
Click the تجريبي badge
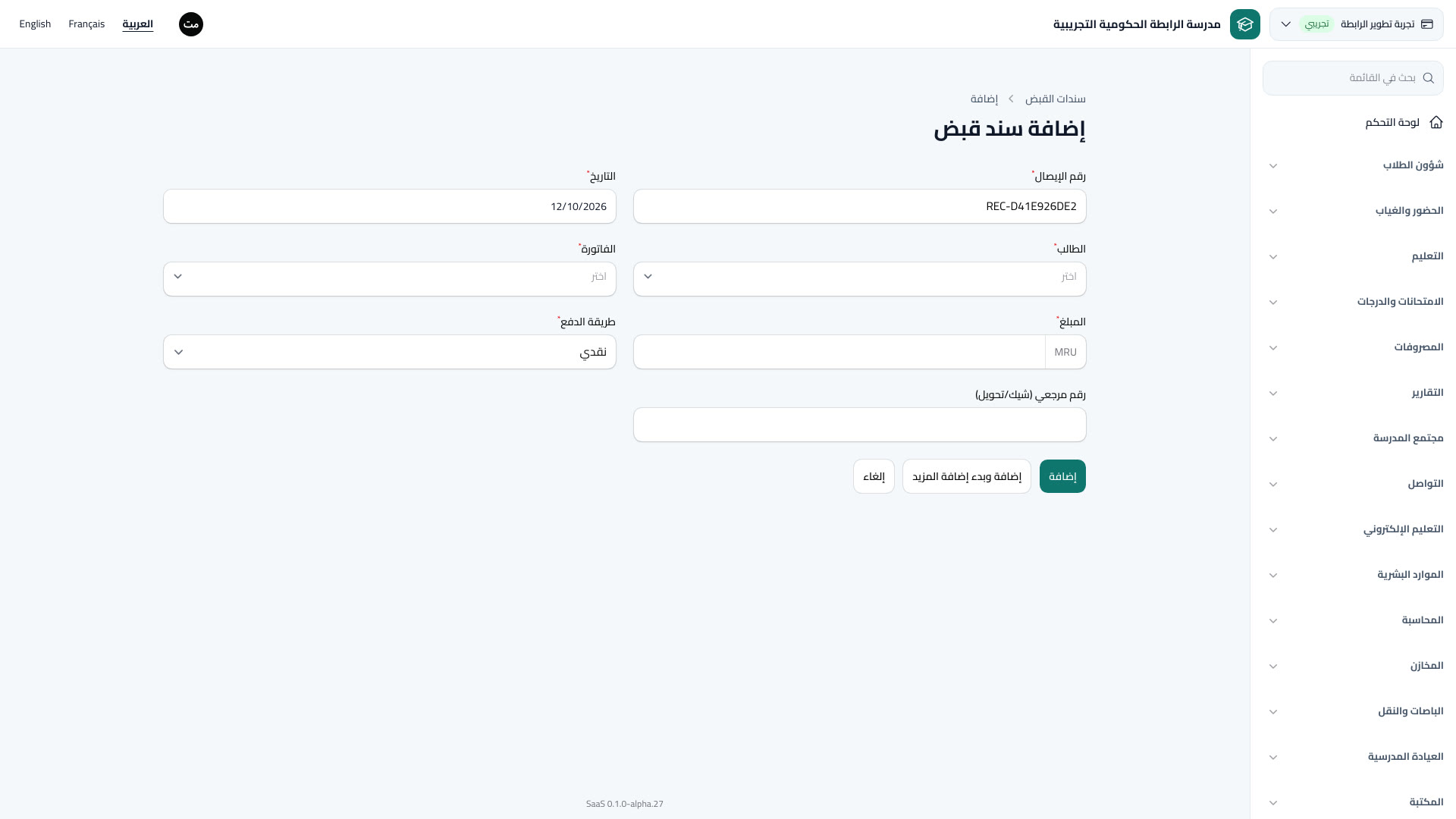(1317, 24)
